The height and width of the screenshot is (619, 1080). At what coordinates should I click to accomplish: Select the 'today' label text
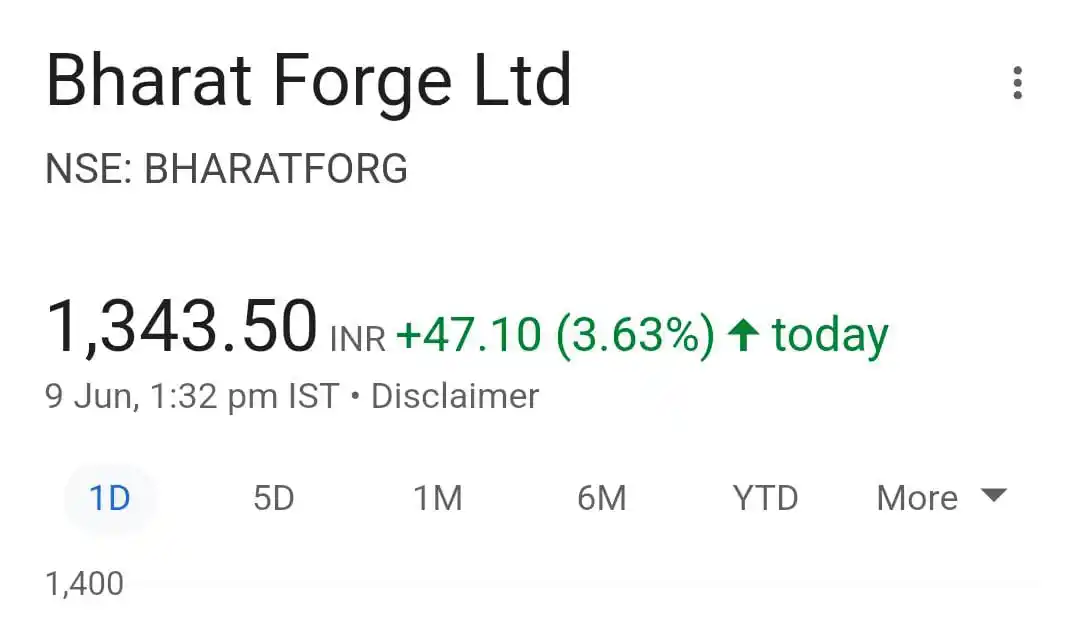pyautogui.click(x=829, y=333)
